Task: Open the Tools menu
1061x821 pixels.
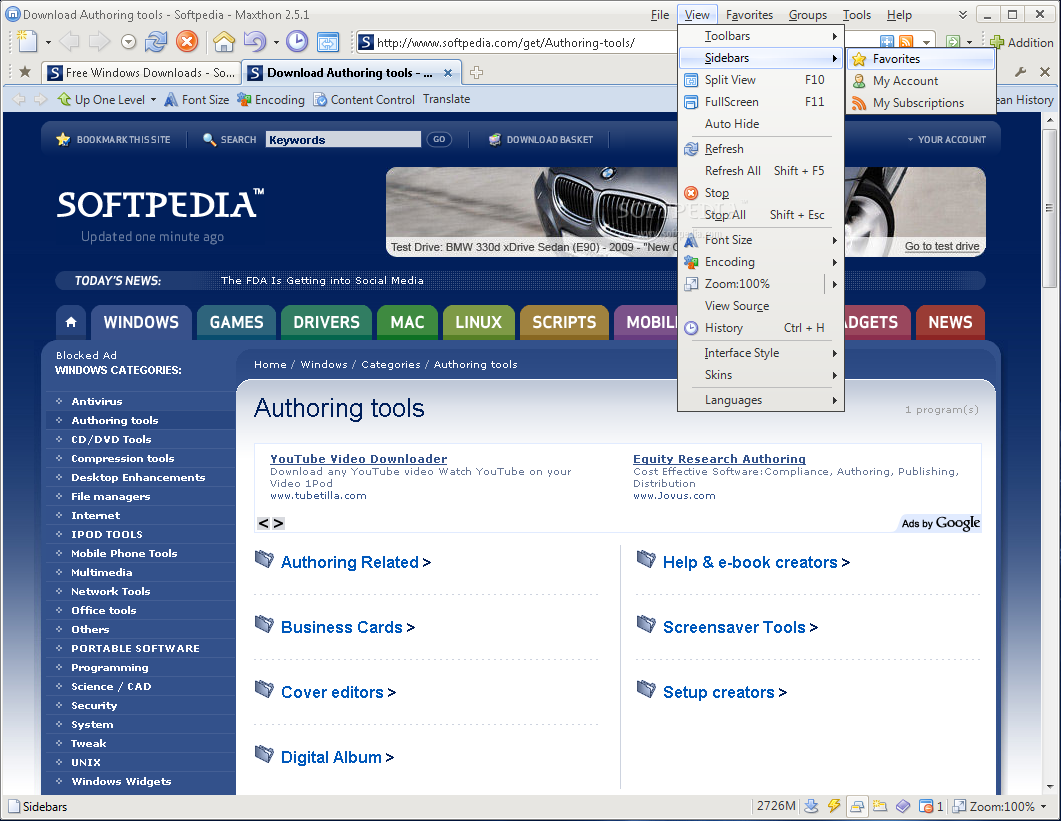Action: (857, 15)
